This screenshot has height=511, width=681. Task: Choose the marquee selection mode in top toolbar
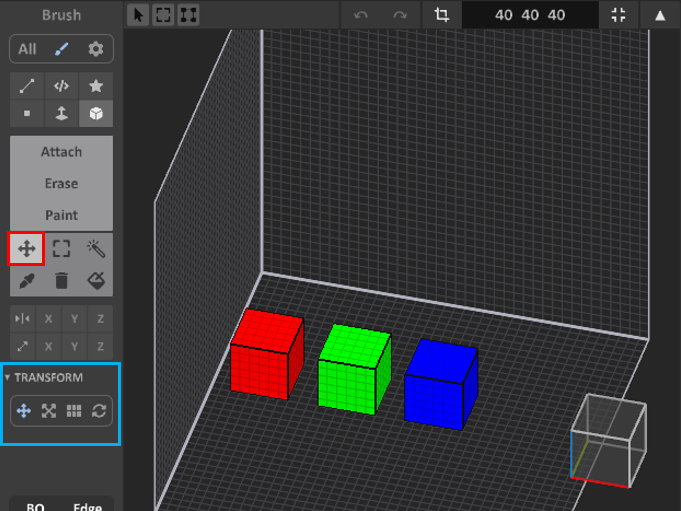(163, 15)
